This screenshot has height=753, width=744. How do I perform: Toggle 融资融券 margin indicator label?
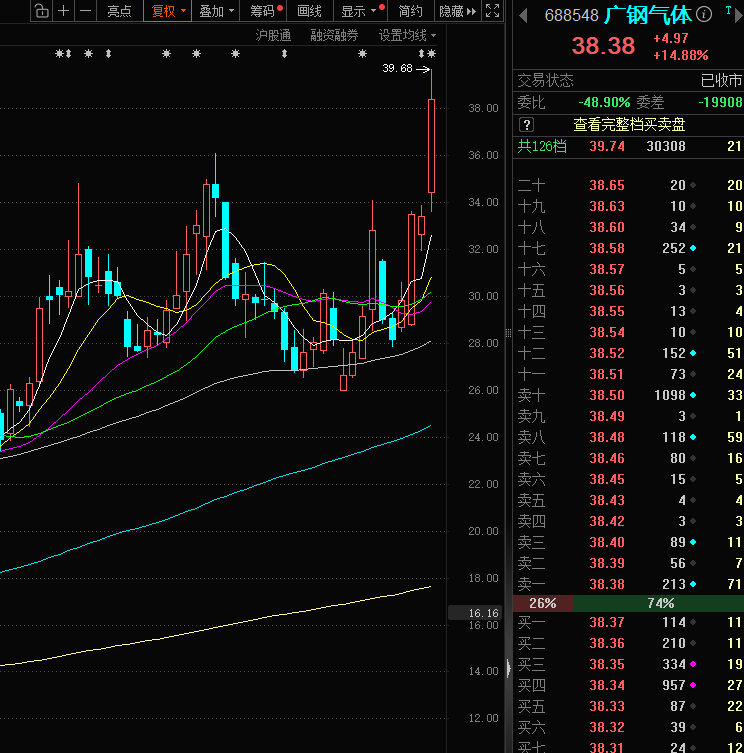[x=334, y=36]
